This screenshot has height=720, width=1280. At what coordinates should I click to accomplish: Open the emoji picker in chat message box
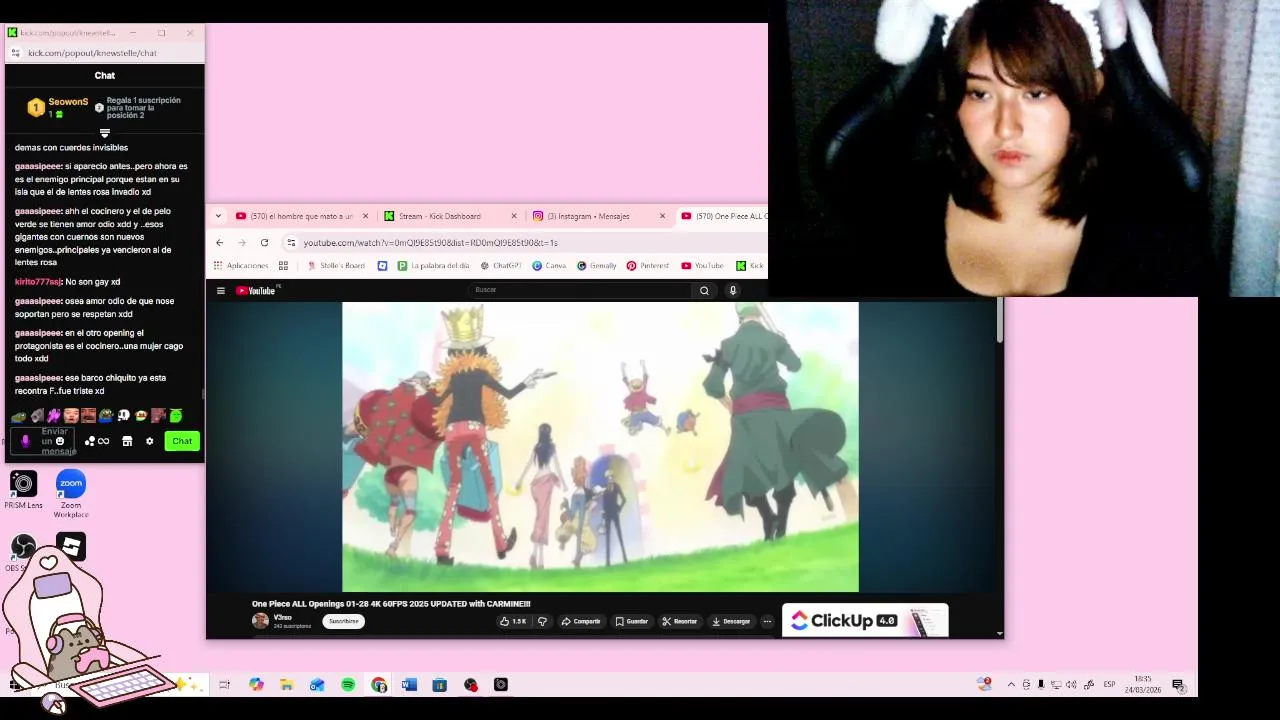tap(60, 441)
